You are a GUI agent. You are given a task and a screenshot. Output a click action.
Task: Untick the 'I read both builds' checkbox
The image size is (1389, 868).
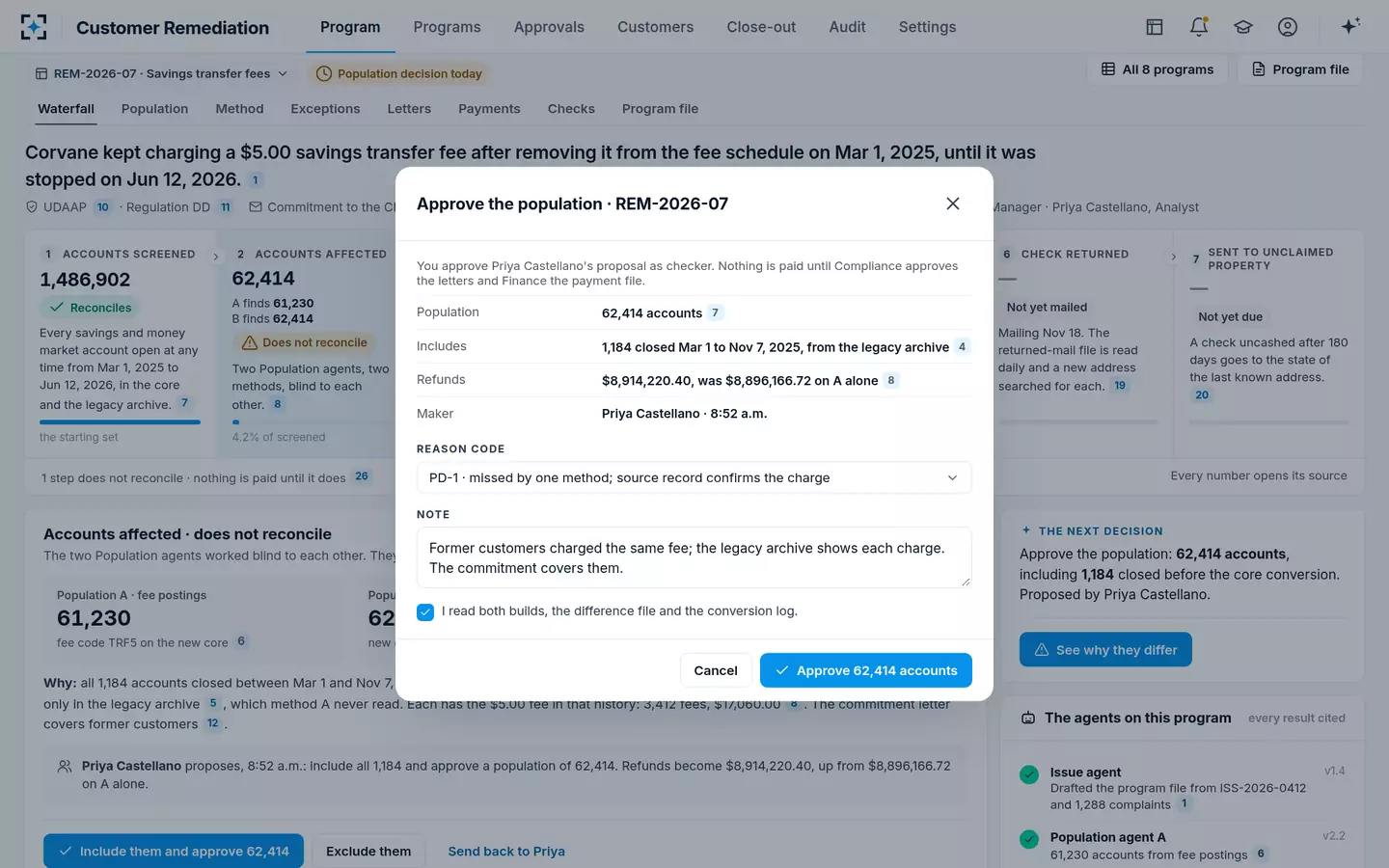(425, 611)
